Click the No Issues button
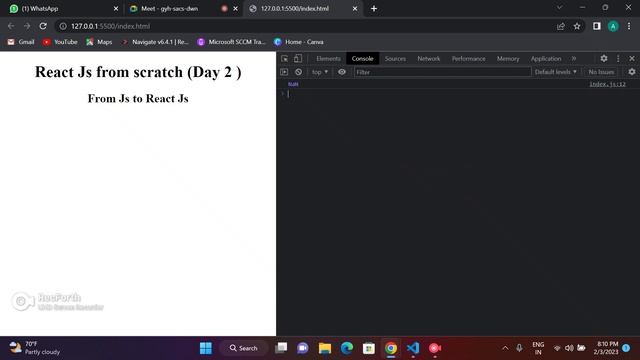The image size is (640, 360). click(601, 72)
